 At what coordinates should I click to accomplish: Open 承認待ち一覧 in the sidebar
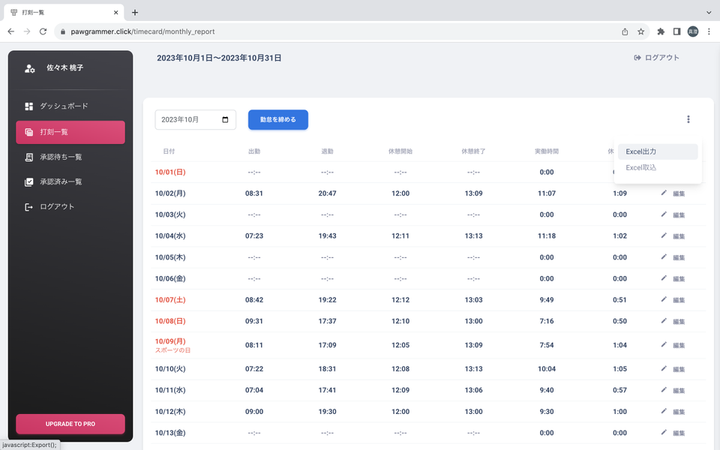(x=70, y=157)
